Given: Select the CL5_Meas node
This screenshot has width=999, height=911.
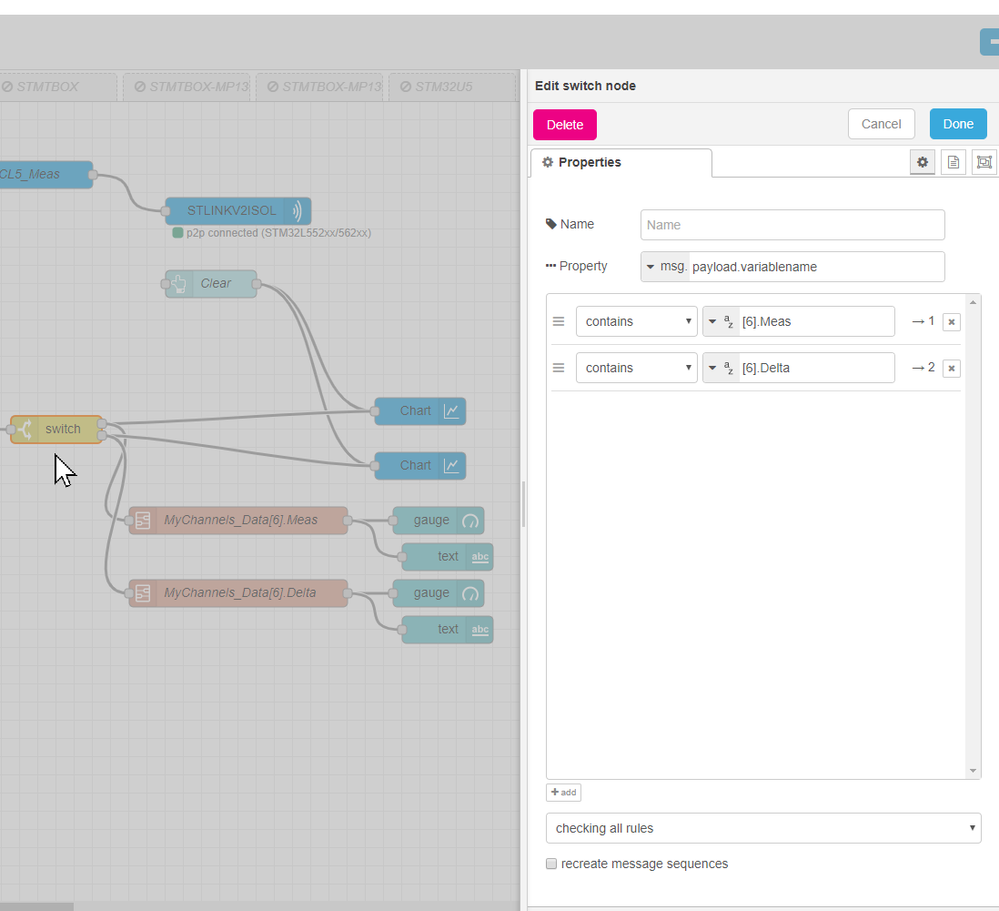Looking at the screenshot, I should [46, 175].
